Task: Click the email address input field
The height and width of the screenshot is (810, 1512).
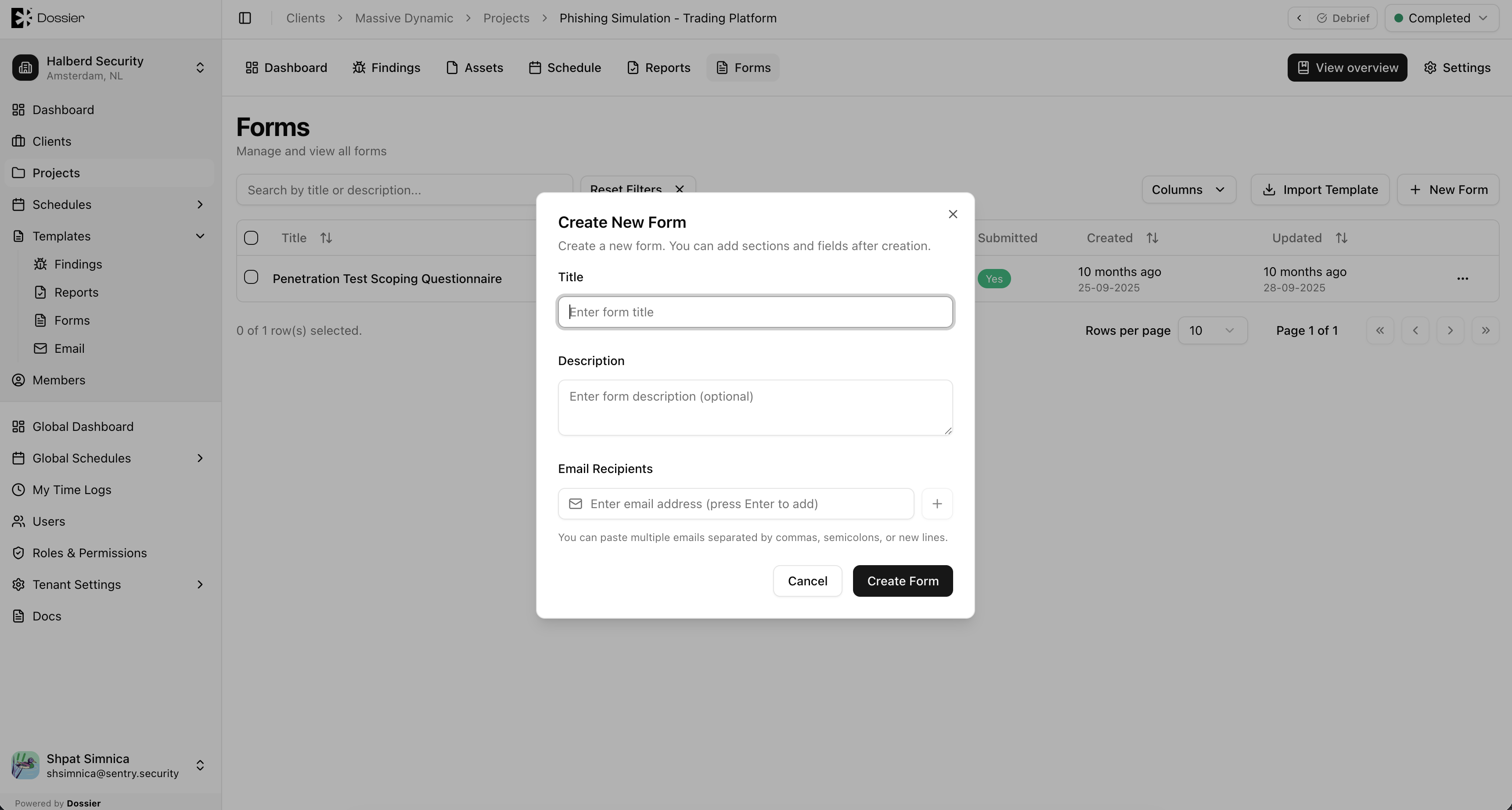Action: point(735,504)
